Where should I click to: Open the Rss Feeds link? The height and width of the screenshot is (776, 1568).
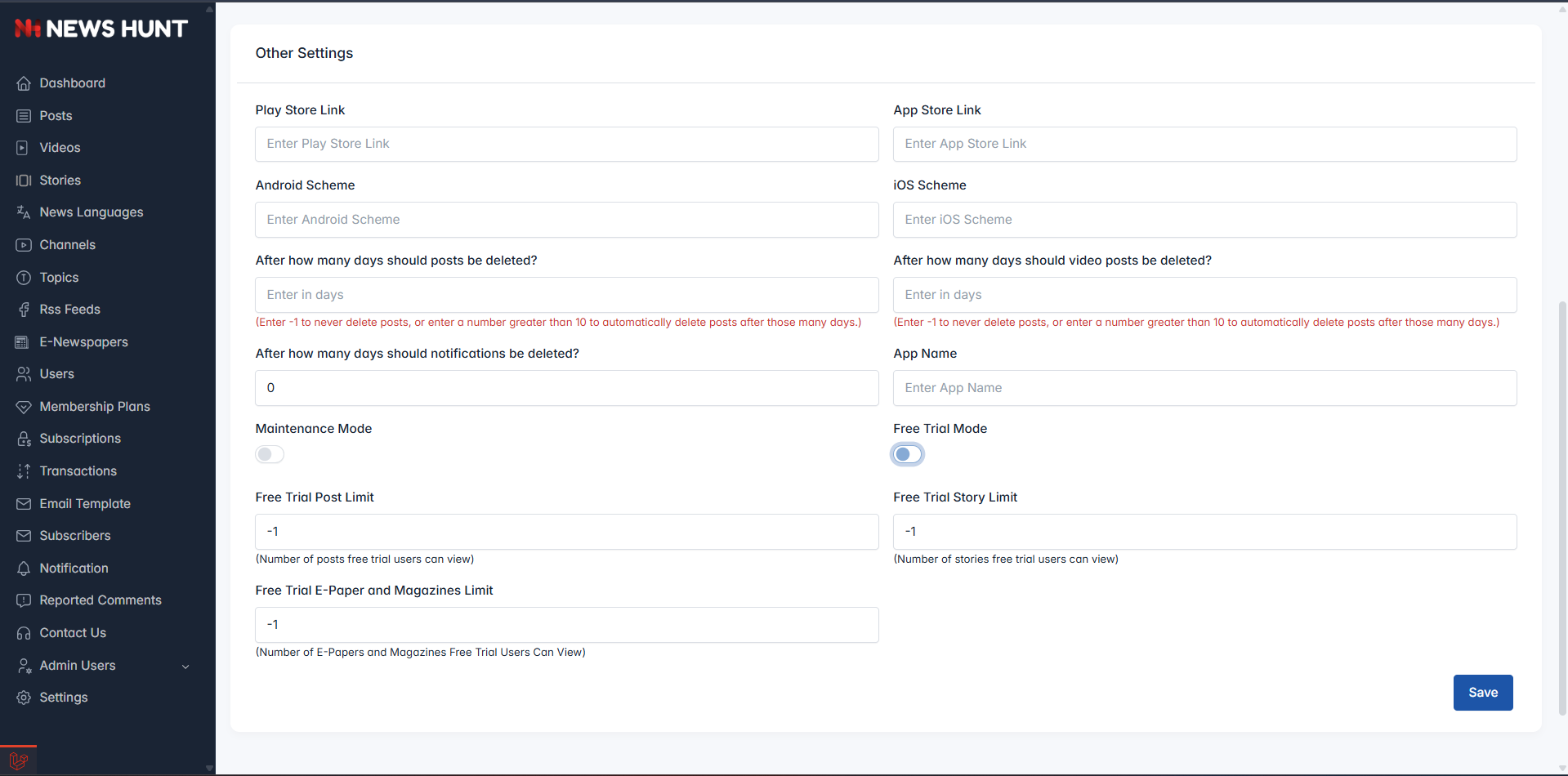coord(70,310)
